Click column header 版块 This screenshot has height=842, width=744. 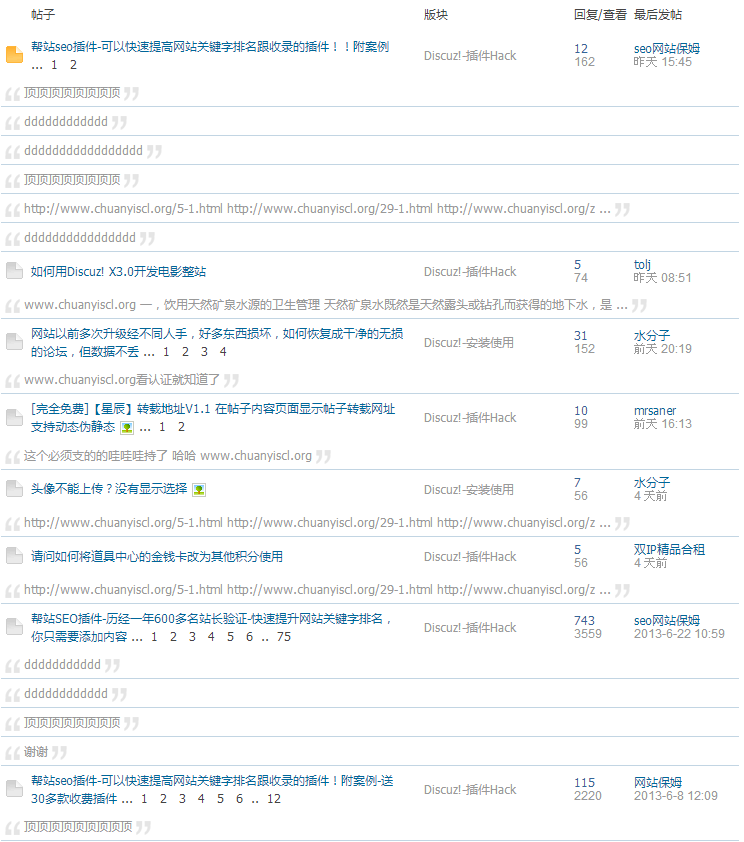click(x=436, y=14)
